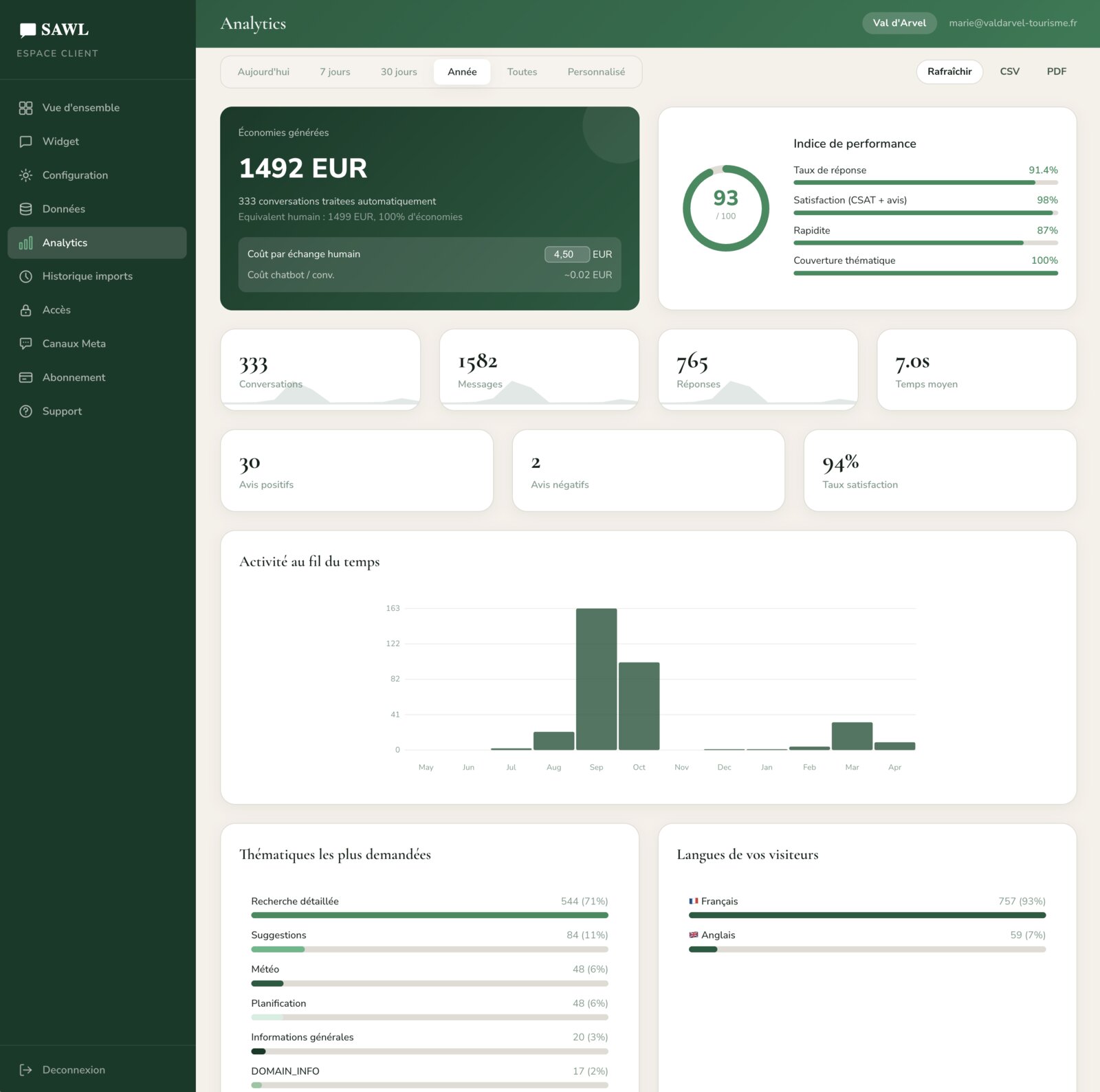
Task: Click 'Couverture thématique' metric label
Action: tap(844, 260)
